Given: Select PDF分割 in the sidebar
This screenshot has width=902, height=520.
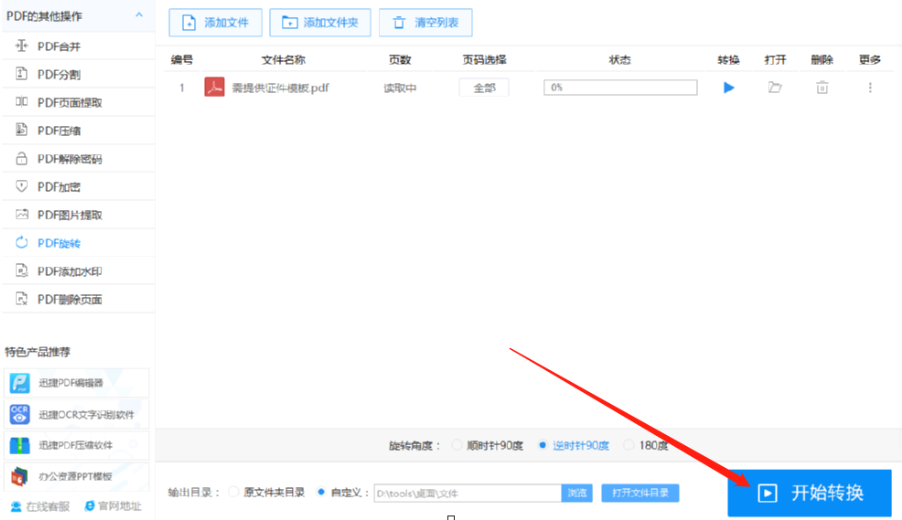Looking at the screenshot, I should pyautogui.click(x=78, y=74).
